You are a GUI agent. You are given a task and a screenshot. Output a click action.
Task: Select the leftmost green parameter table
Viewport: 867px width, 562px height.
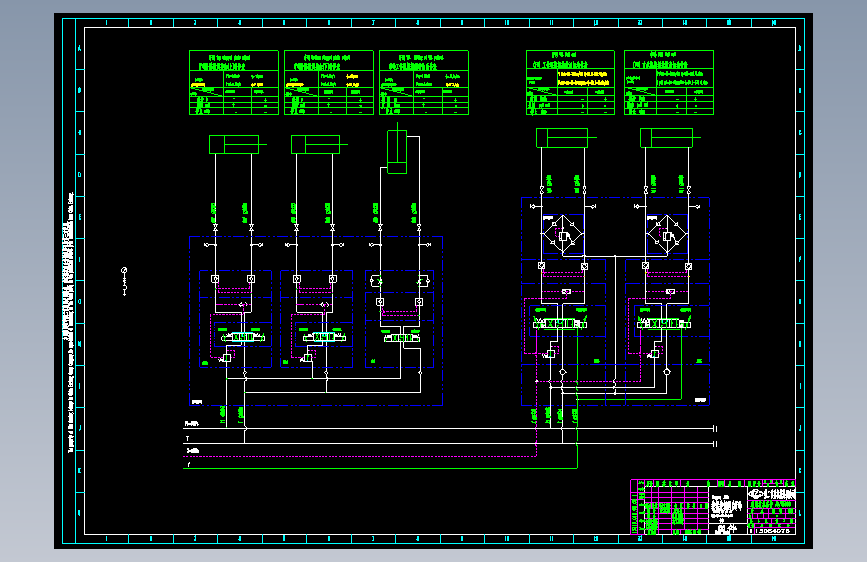[x=234, y=82]
